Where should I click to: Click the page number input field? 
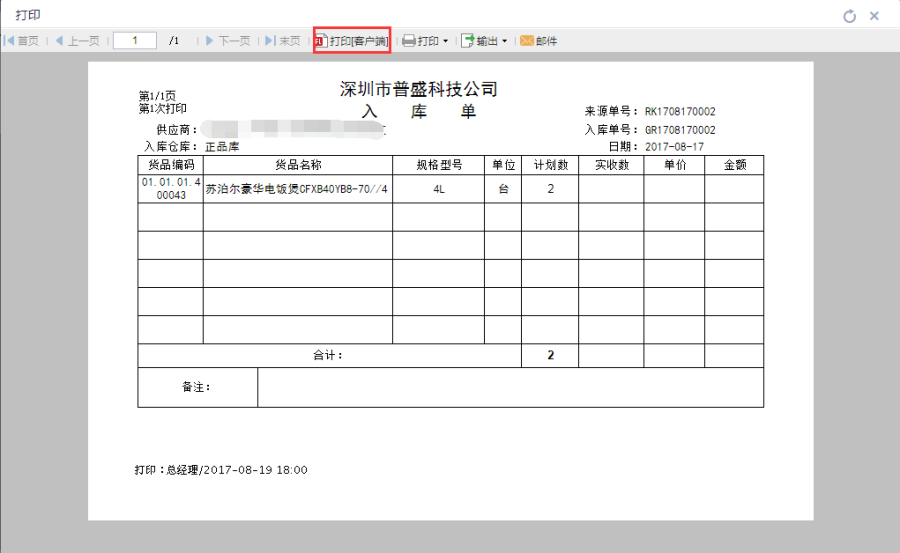pos(134,41)
